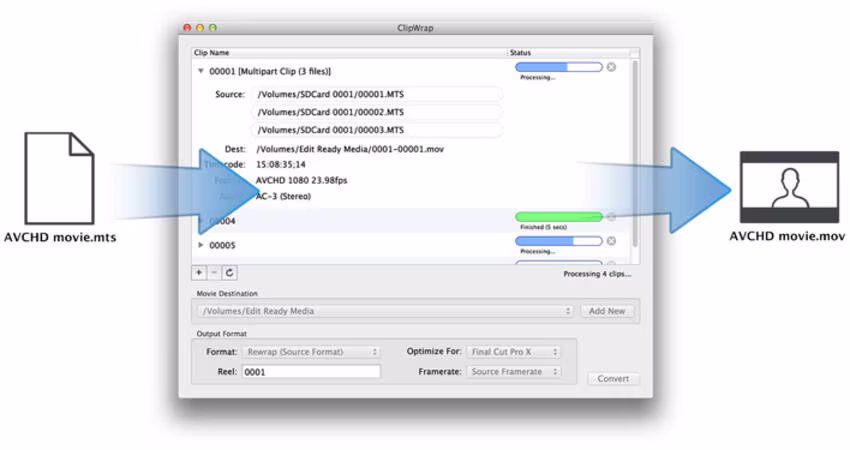Click the Reel input field
This screenshot has width=850, height=450.
coord(311,372)
